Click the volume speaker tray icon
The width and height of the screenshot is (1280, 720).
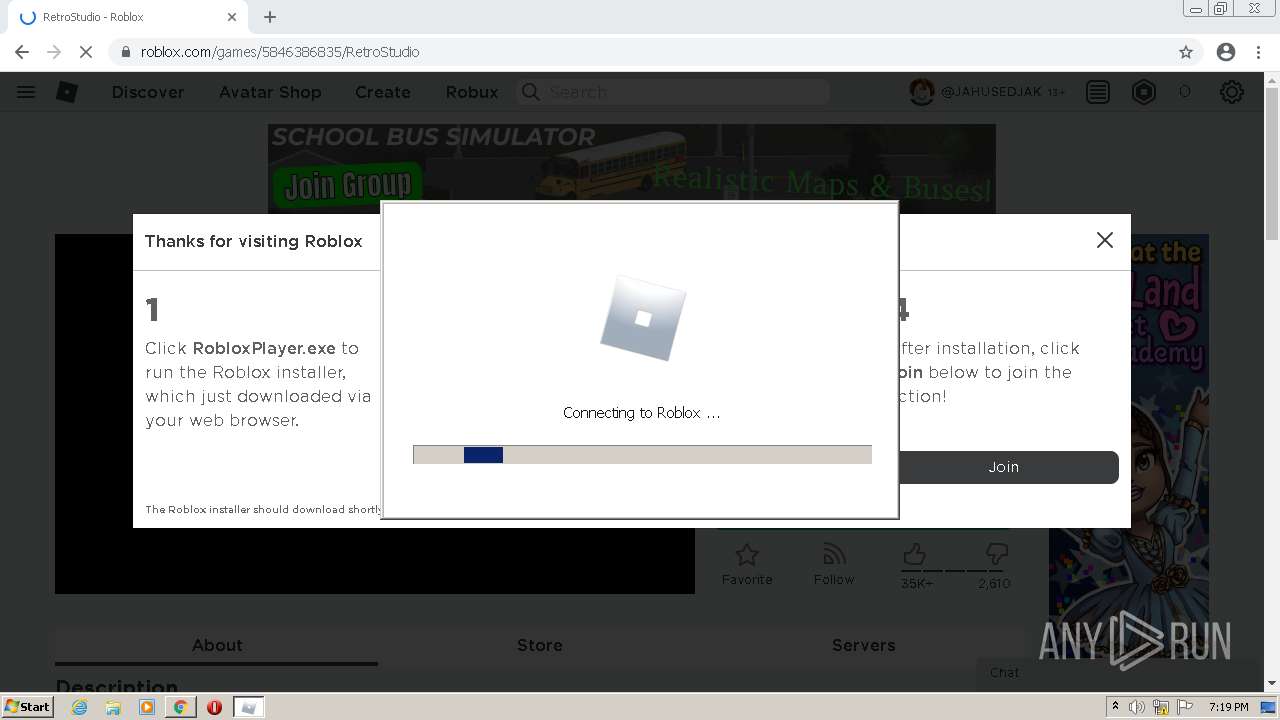click(1137, 707)
